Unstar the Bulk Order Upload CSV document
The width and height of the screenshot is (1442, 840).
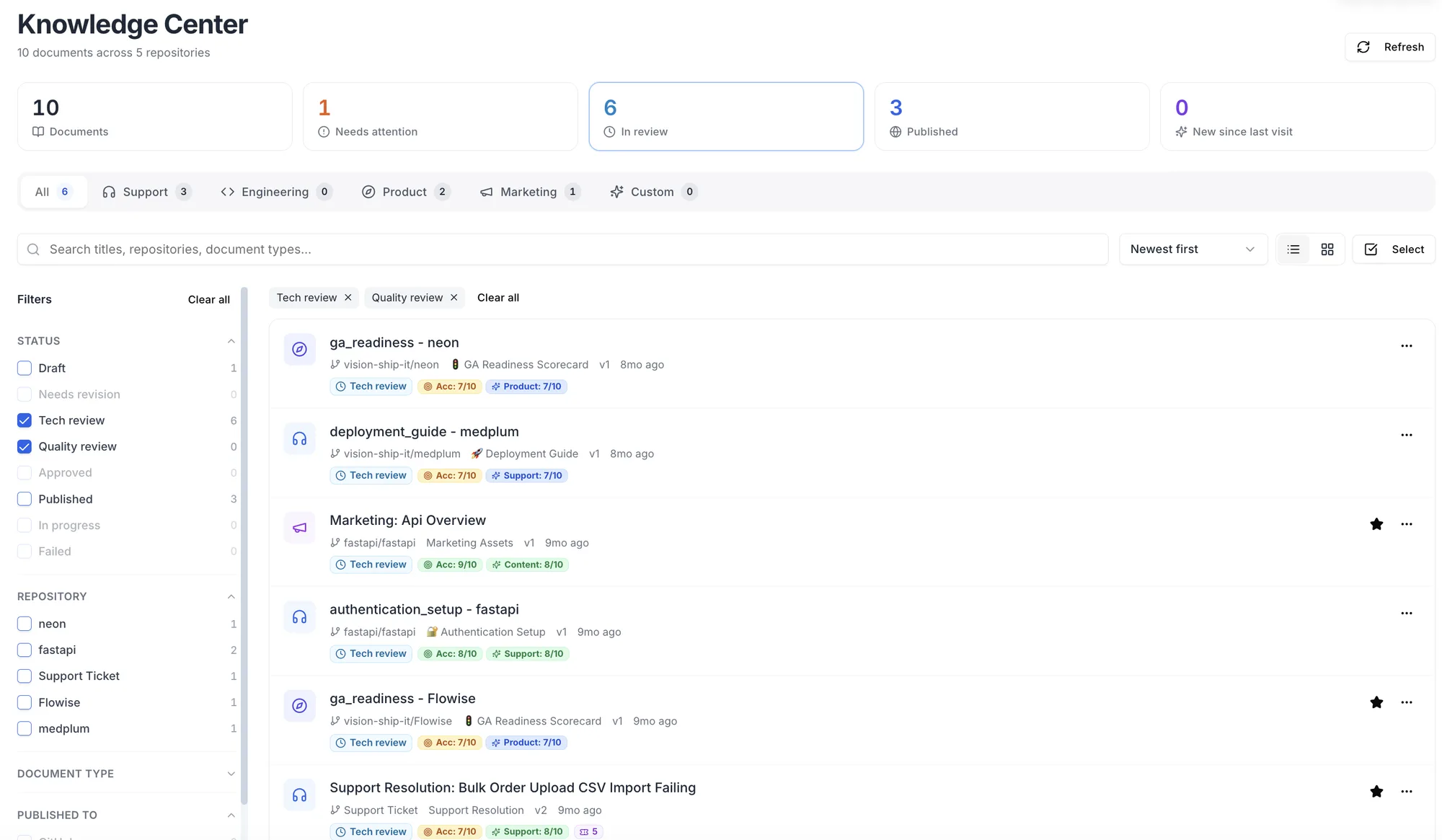pyautogui.click(x=1376, y=792)
